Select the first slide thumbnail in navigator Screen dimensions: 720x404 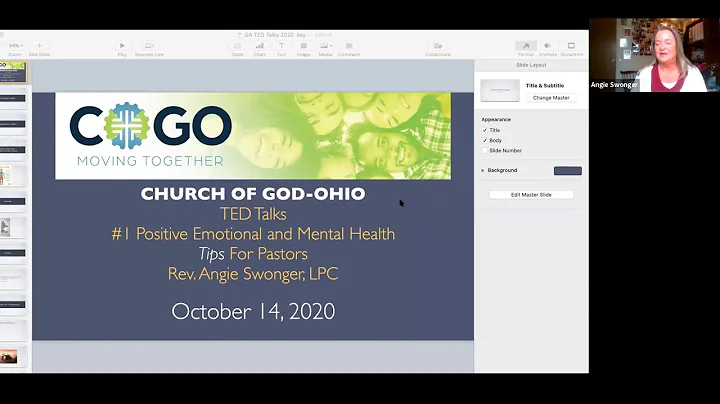click(13, 73)
